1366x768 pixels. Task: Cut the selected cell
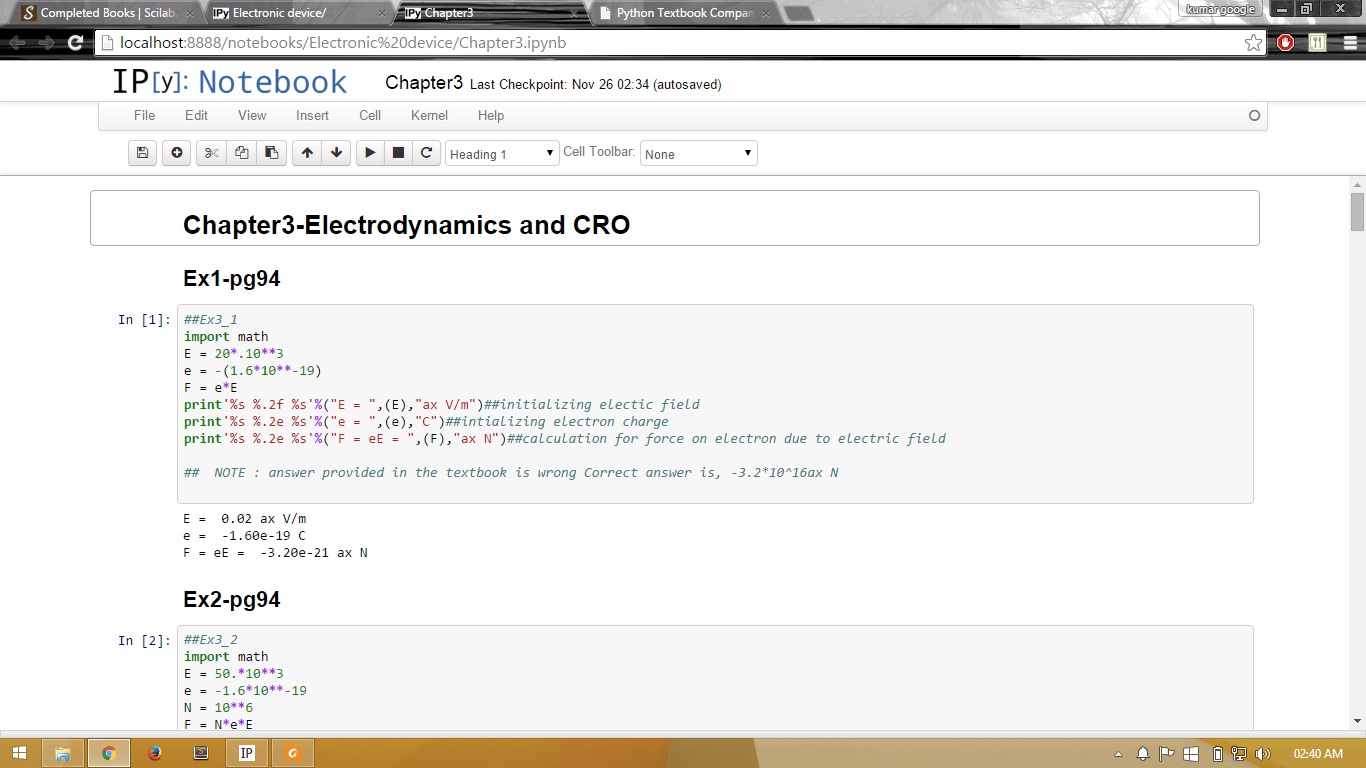pos(211,152)
